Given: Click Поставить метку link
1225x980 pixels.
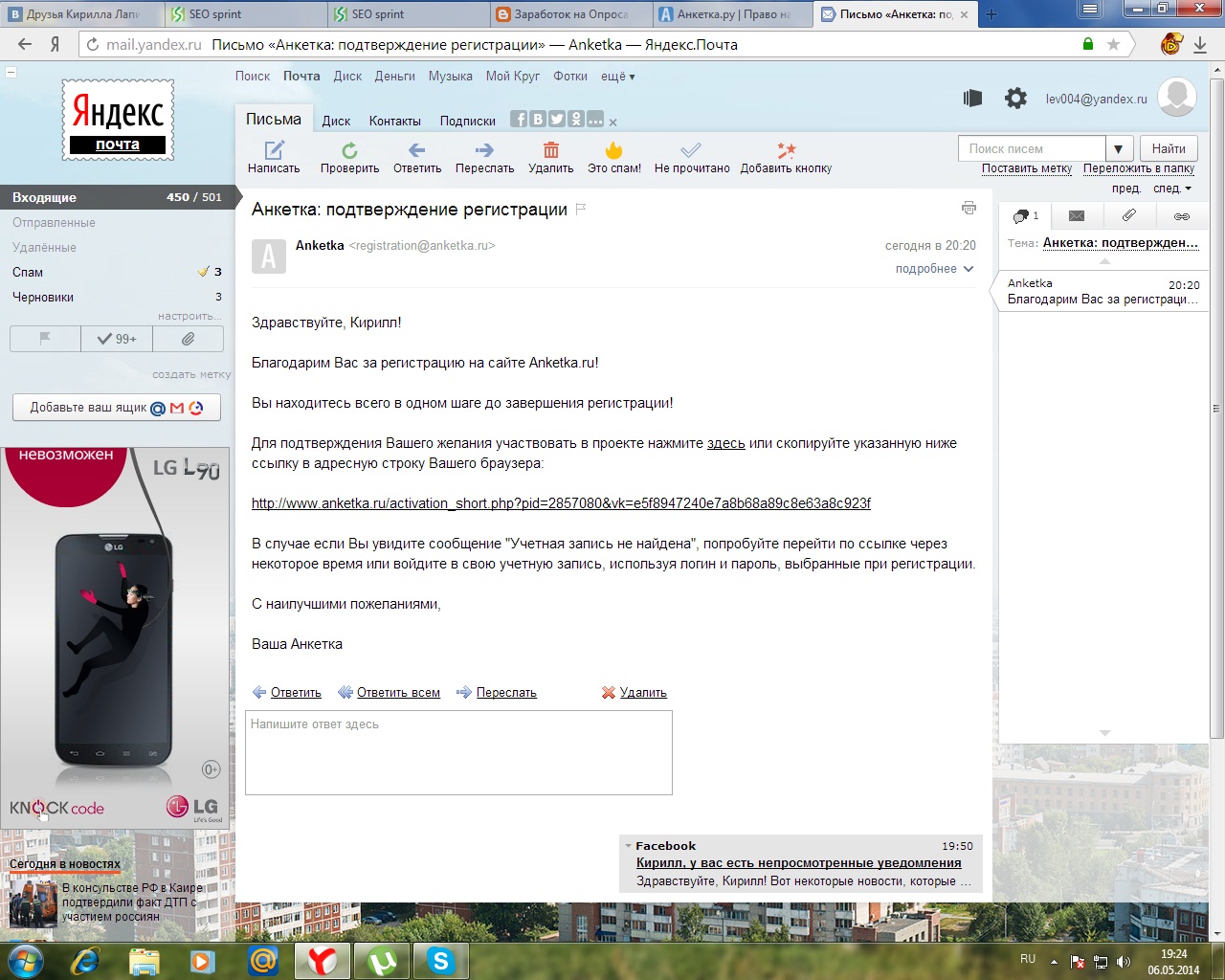Looking at the screenshot, I should (1027, 168).
